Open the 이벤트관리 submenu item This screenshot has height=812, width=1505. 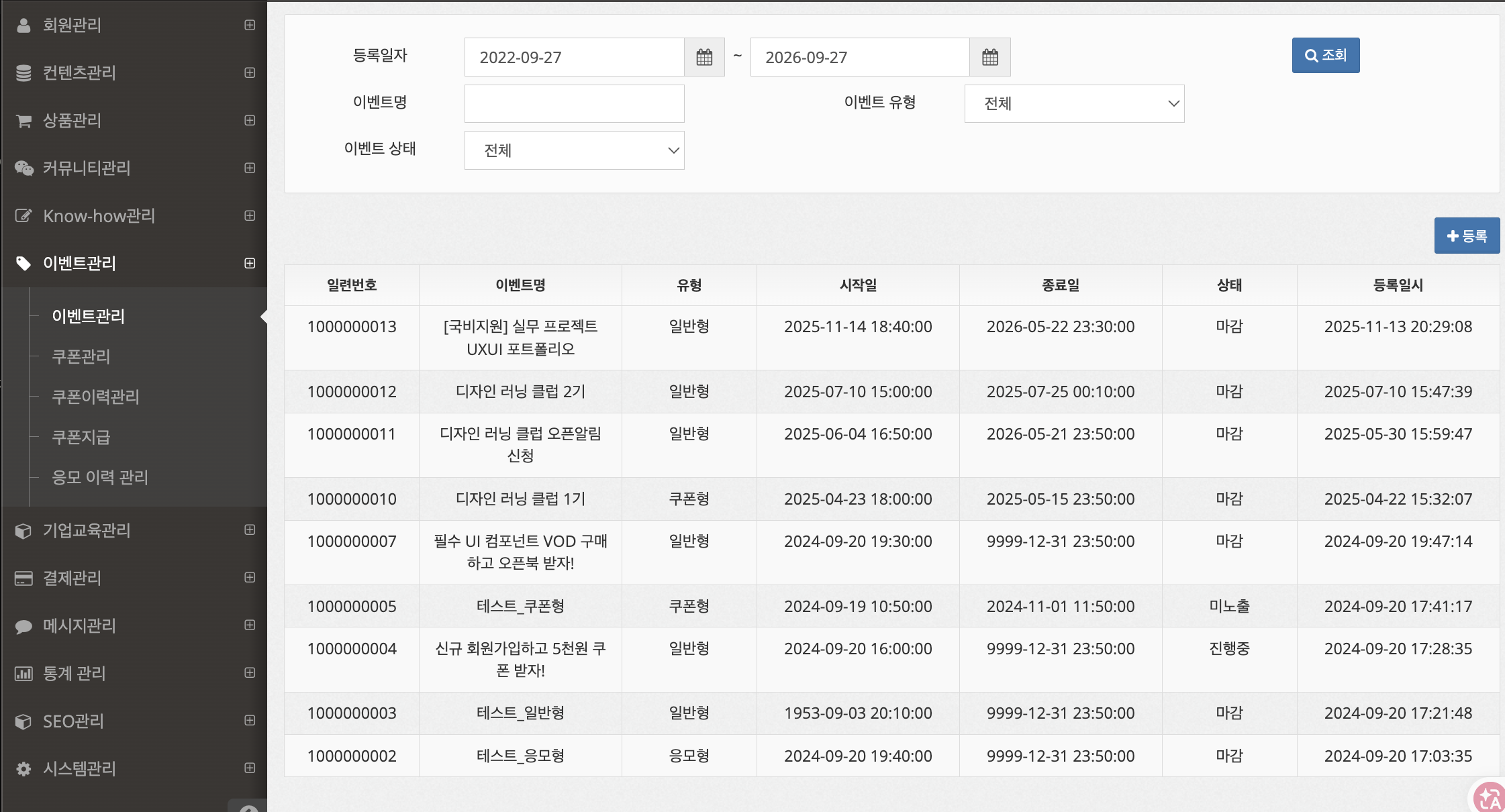89,316
